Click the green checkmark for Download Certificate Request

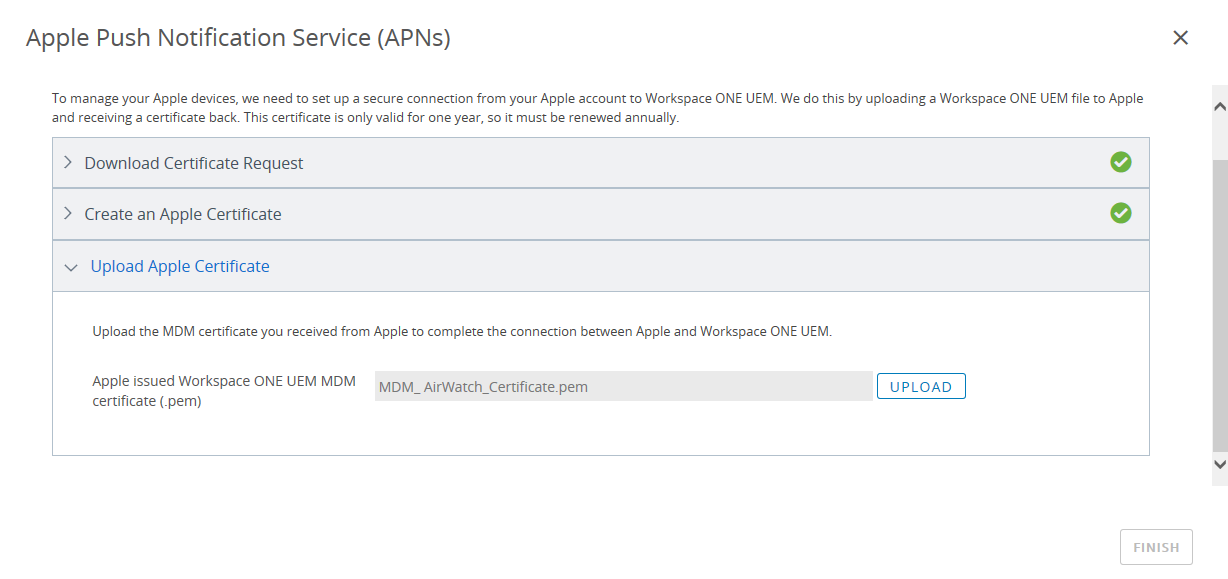[1121, 162]
